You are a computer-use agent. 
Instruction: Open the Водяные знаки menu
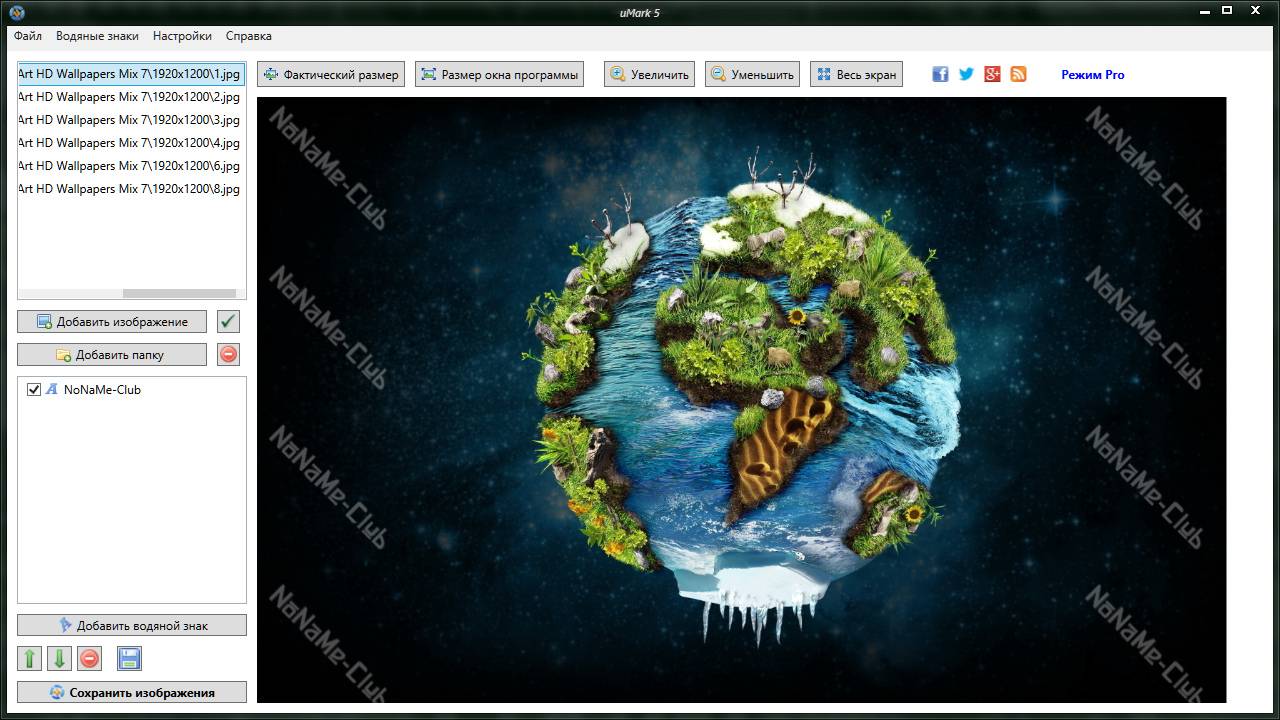tap(97, 36)
